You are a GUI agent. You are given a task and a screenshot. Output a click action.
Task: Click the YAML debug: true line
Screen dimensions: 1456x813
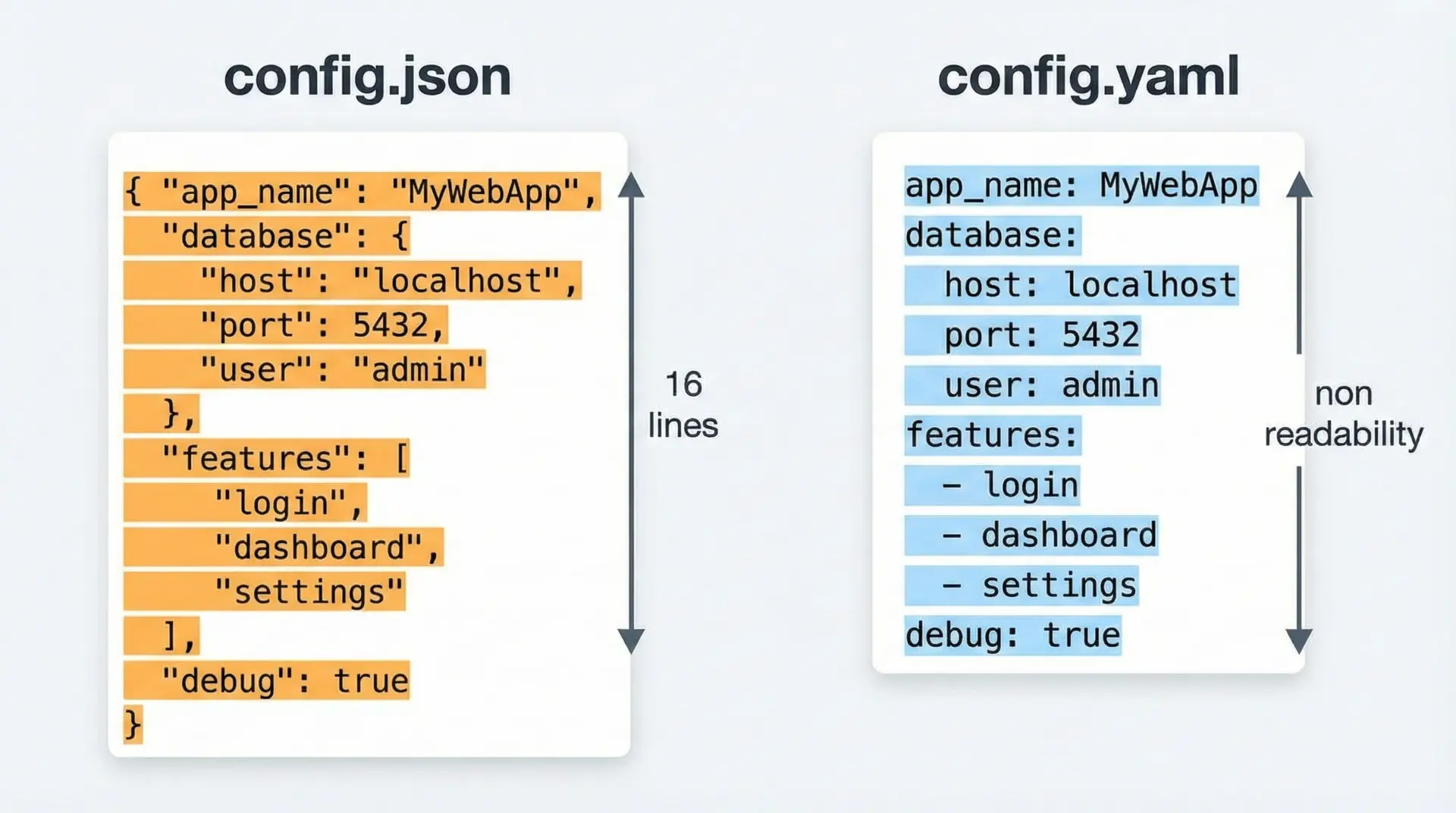point(1012,636)
